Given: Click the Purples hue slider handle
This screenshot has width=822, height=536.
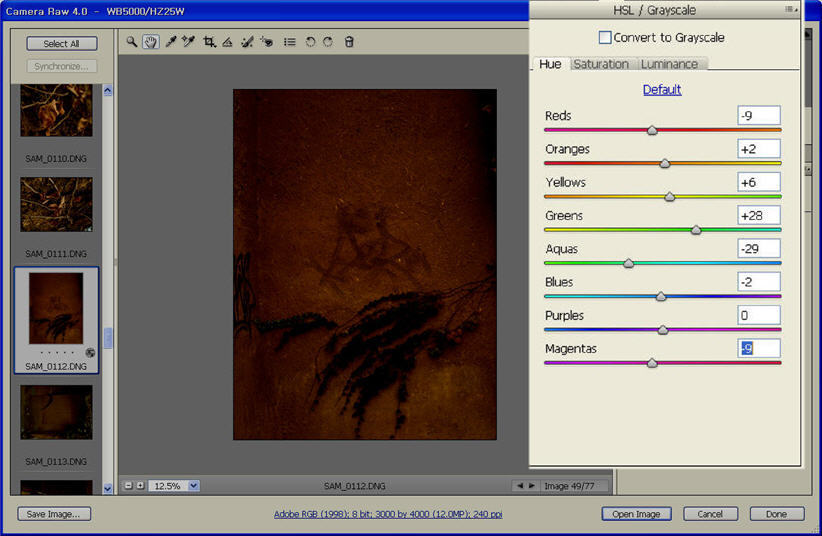Looking at the screenshot, I should (x=663, y=330).
